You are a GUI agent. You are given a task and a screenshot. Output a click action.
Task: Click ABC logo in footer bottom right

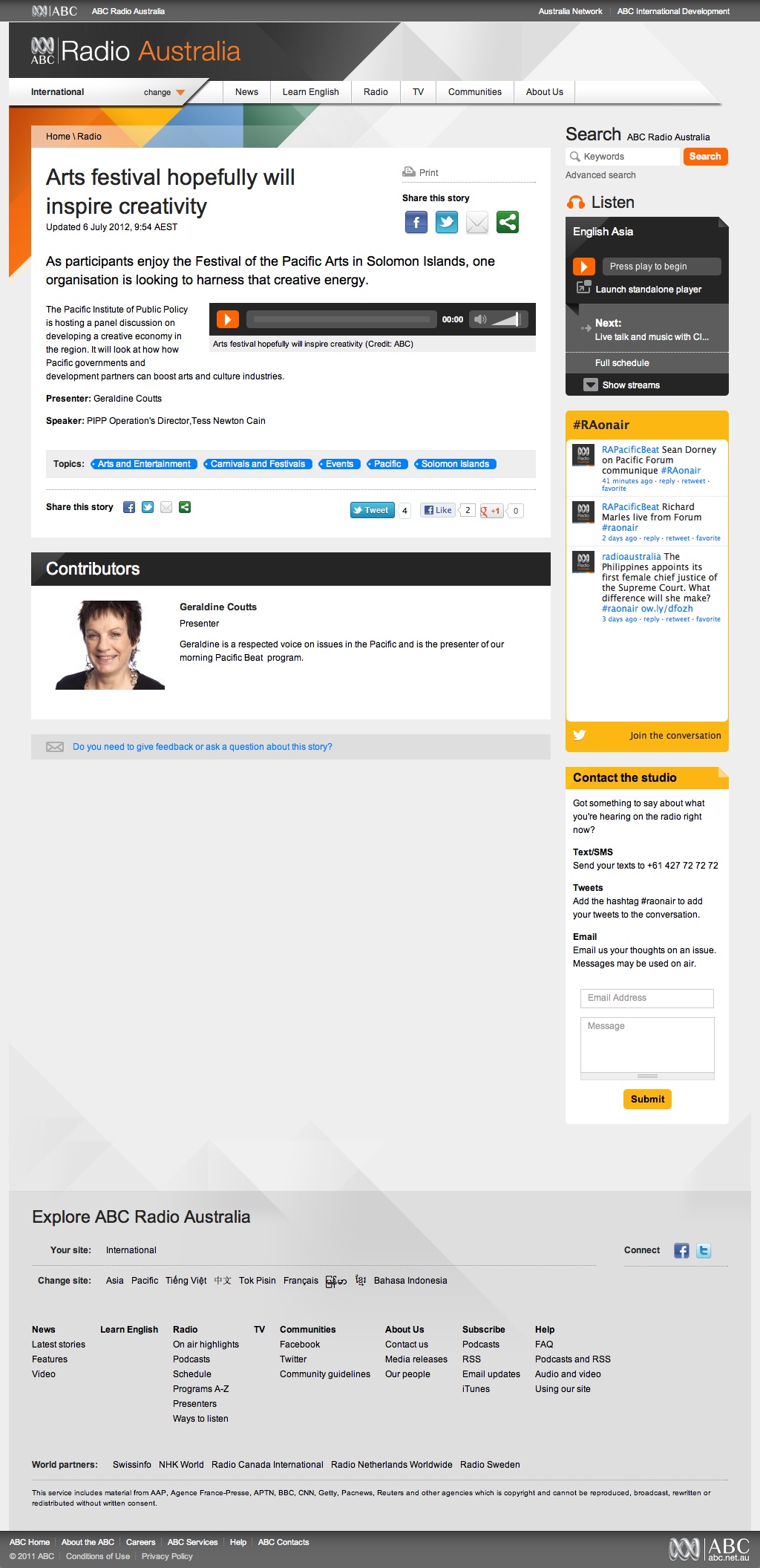click(x=710, y=1549)
